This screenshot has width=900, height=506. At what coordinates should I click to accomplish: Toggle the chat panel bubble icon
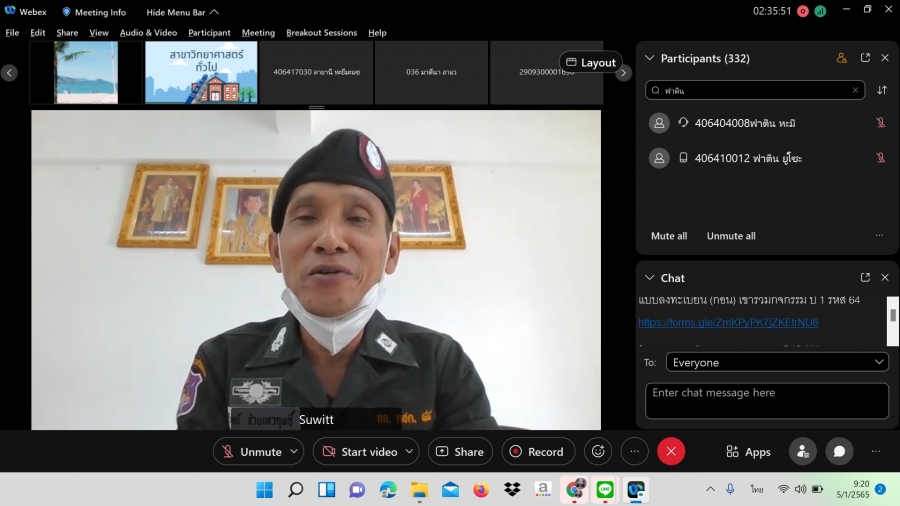839,451
